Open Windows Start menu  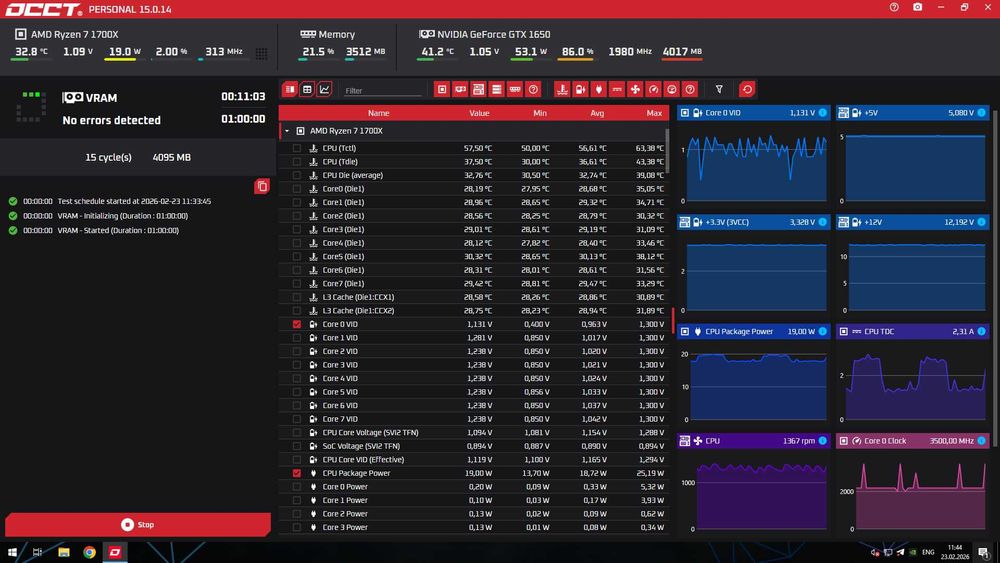[12, 552]
